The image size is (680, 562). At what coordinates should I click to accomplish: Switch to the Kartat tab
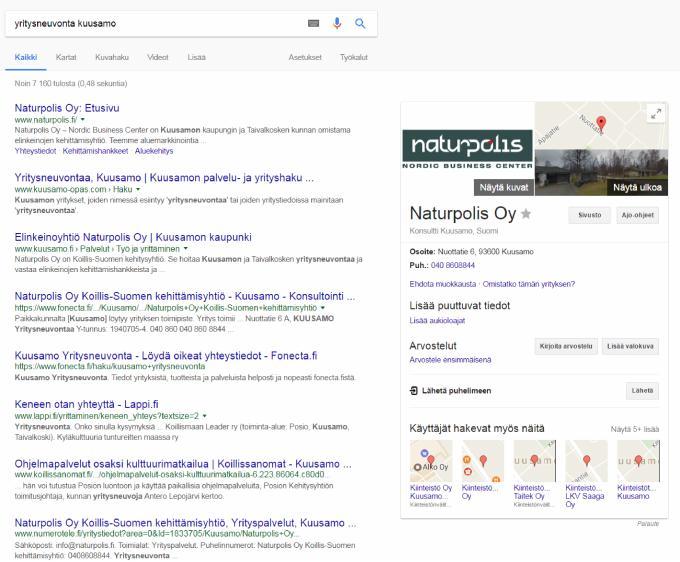tap(66, 57)
